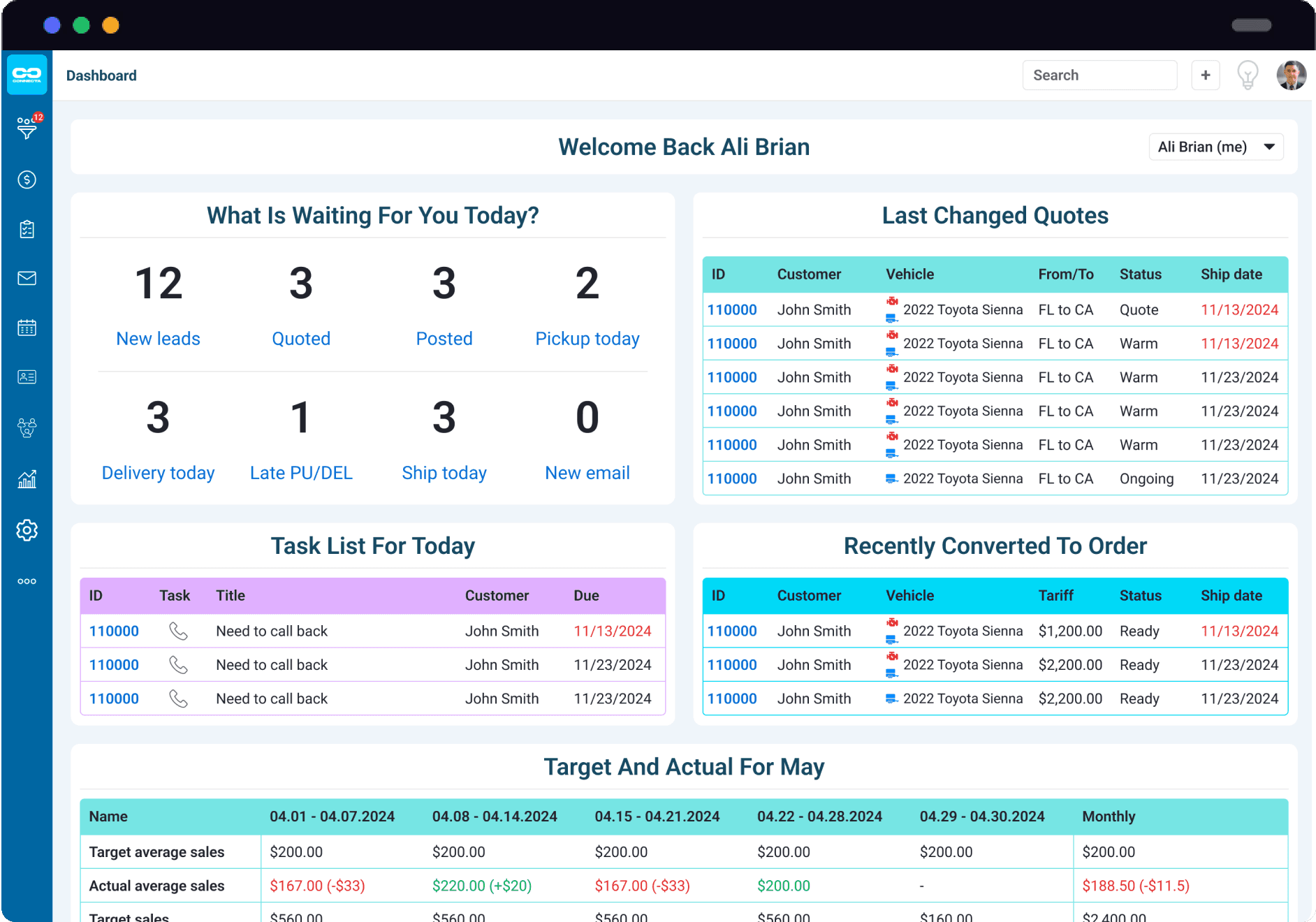Open the user profile avatar
The height and width of the screenshot is (922, 1316).
pyautogui.click(x=1292, y=75)
